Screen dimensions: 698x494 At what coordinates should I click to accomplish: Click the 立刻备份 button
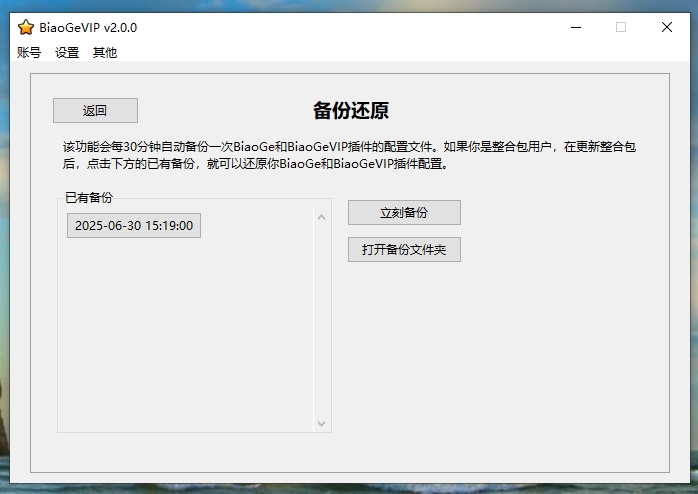tap(404, 212)
